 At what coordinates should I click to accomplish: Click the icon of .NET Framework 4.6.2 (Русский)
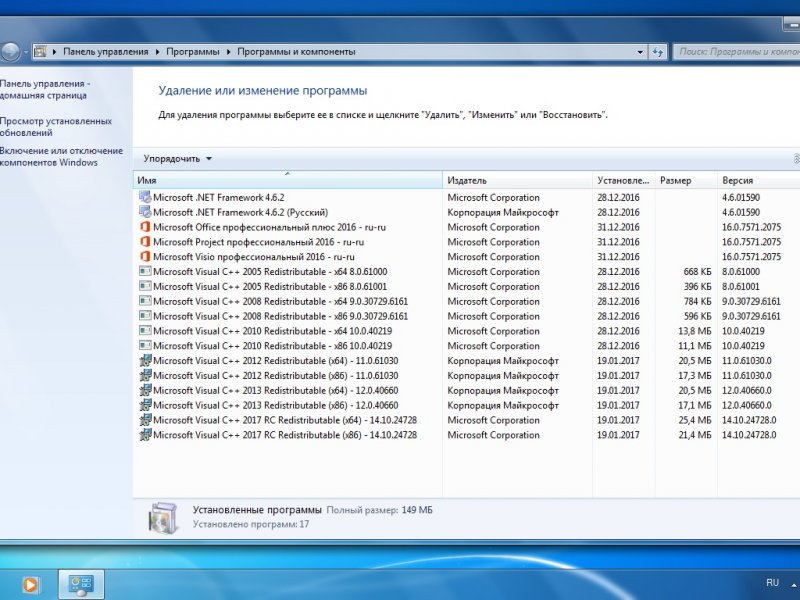[x=145, y=212]
